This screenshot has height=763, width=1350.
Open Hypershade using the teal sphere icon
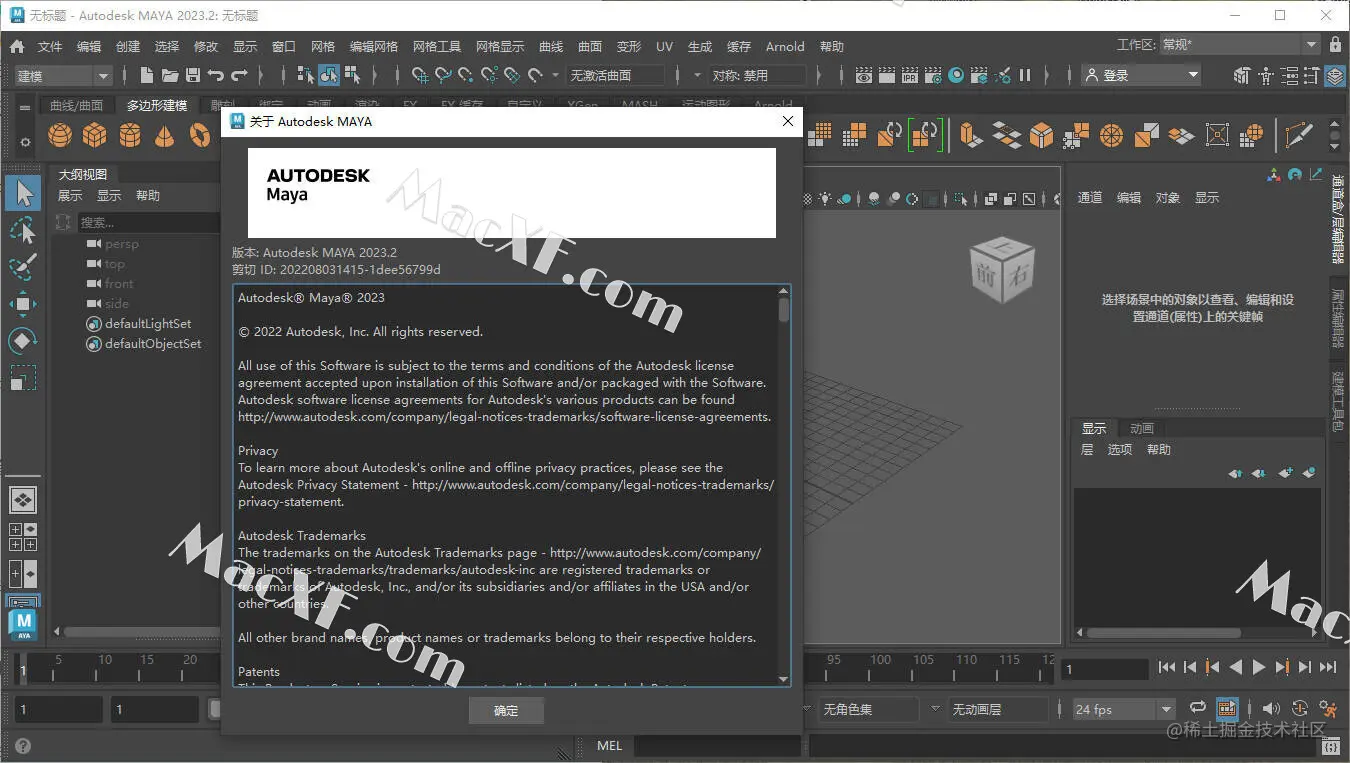(957, 75)
